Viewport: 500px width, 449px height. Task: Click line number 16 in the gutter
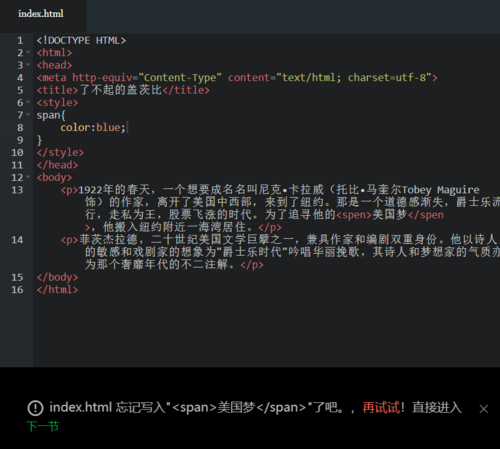(17, 290)
